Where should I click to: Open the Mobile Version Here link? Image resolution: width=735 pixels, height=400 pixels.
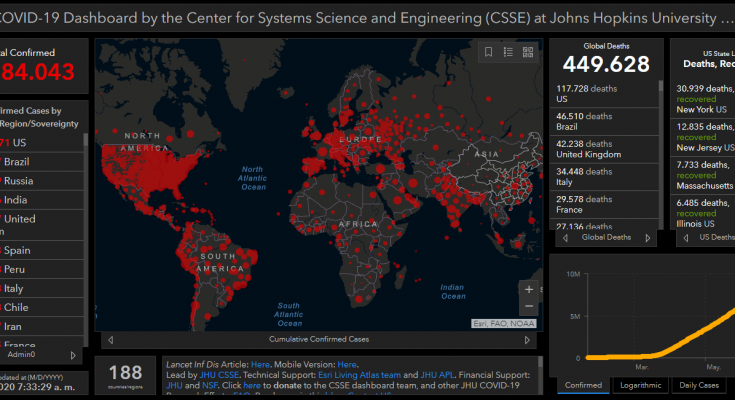(x=347, y=364)
